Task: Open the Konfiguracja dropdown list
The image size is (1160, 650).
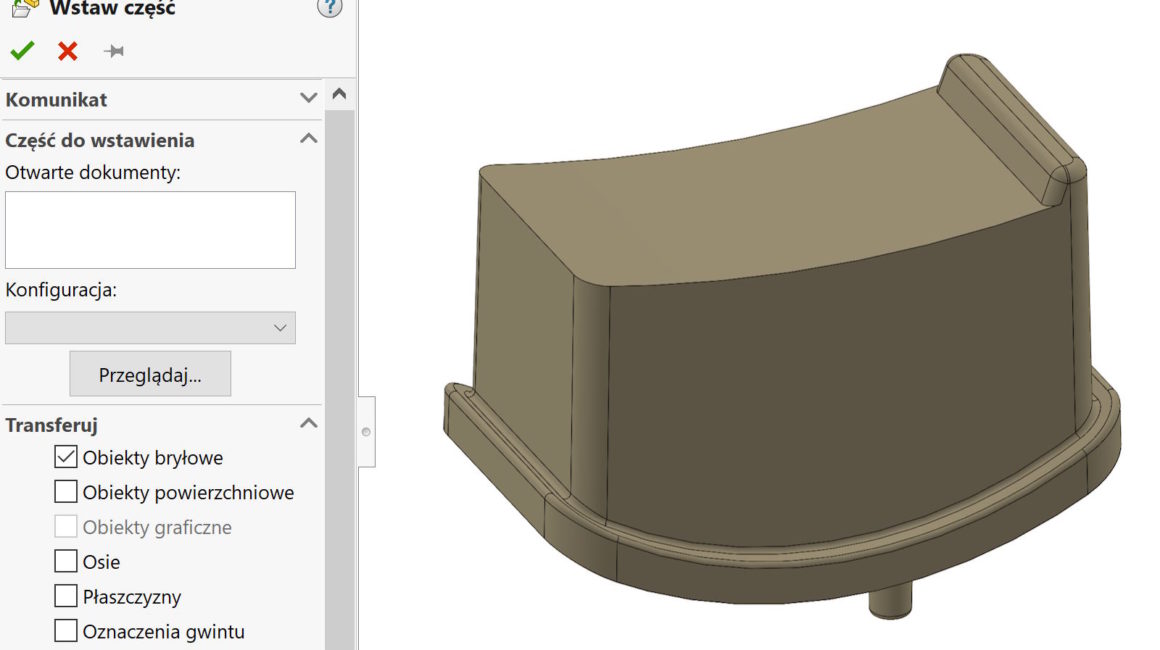Action: tap(150, 328)
